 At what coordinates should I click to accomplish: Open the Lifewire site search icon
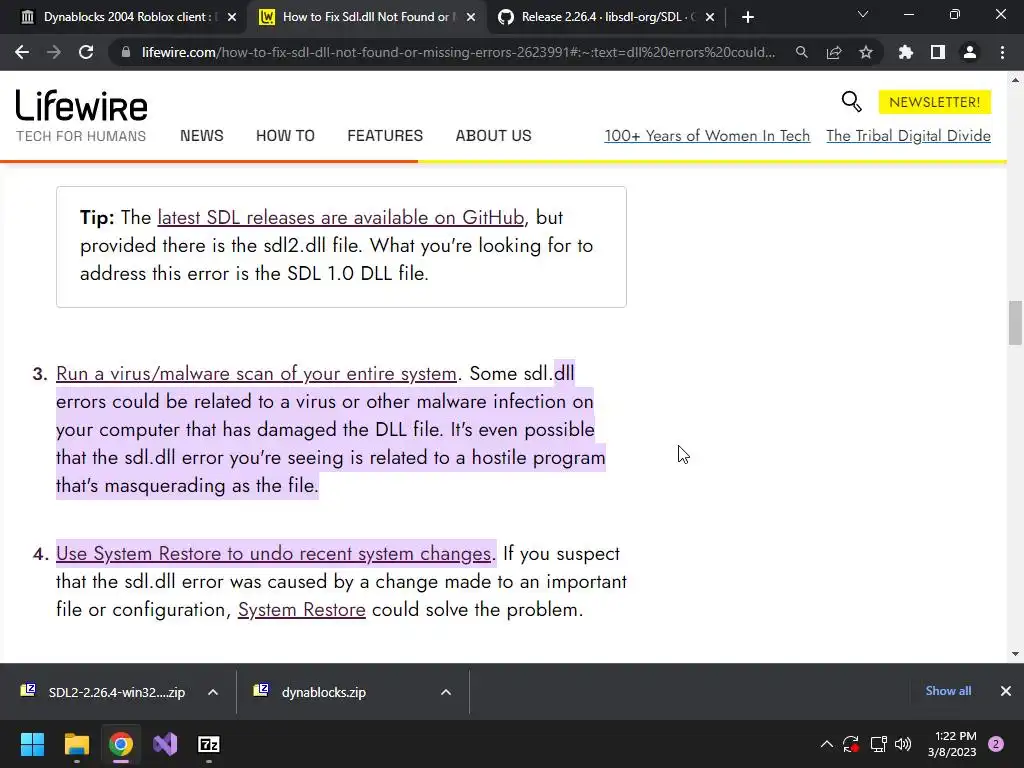852,101
